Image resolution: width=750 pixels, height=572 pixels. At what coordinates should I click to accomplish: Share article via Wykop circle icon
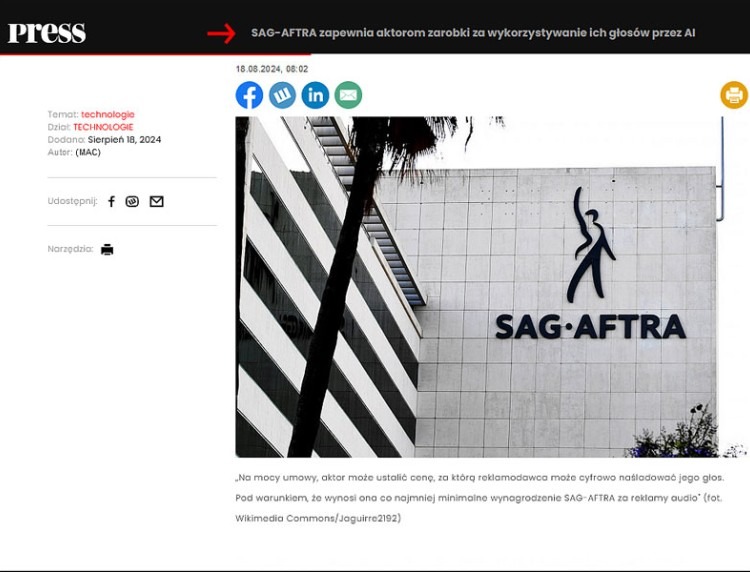(x=282, y=95)
